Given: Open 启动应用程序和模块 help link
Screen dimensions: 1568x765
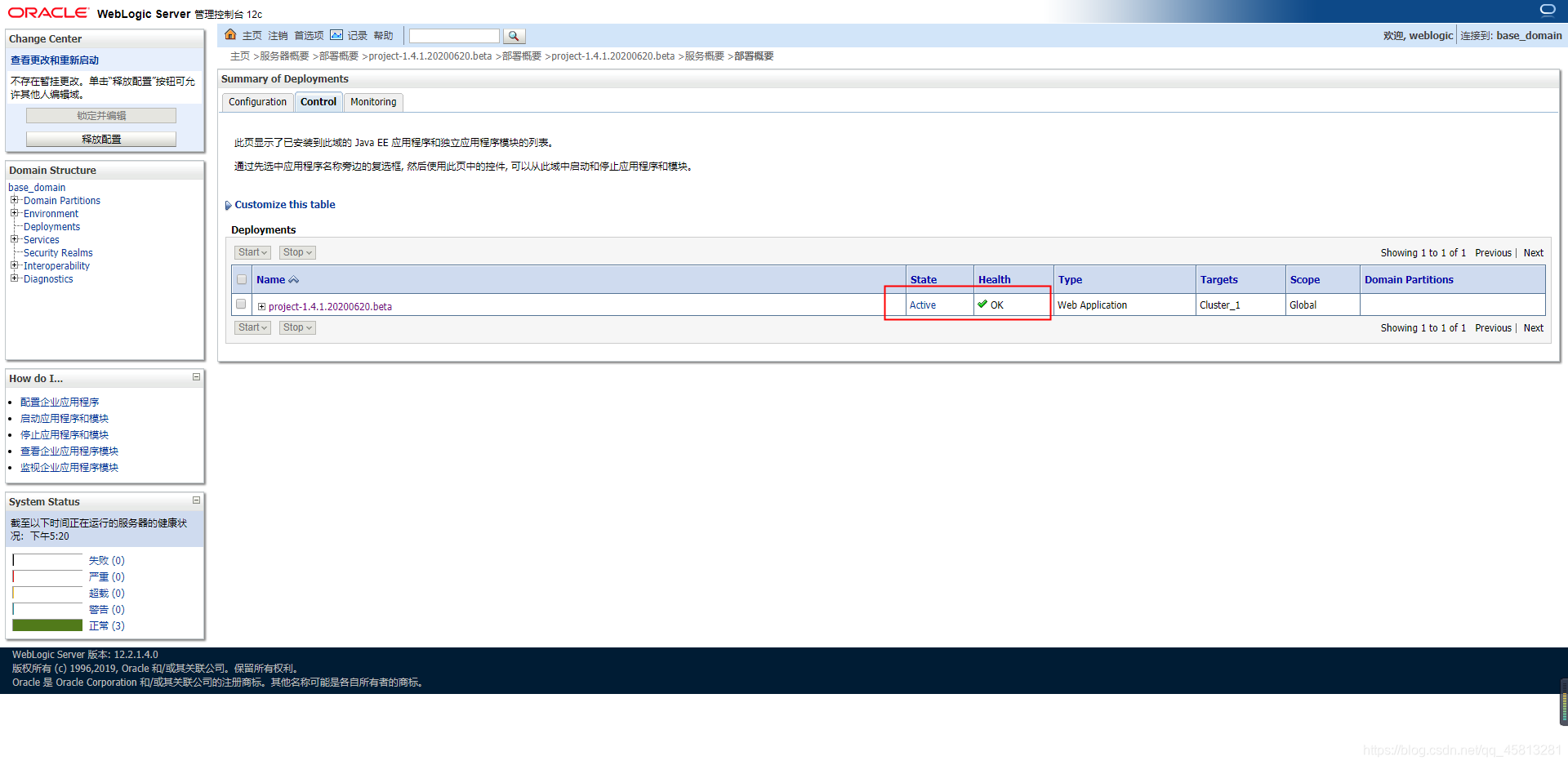Looking at the screenshot, I should (65, 419).
